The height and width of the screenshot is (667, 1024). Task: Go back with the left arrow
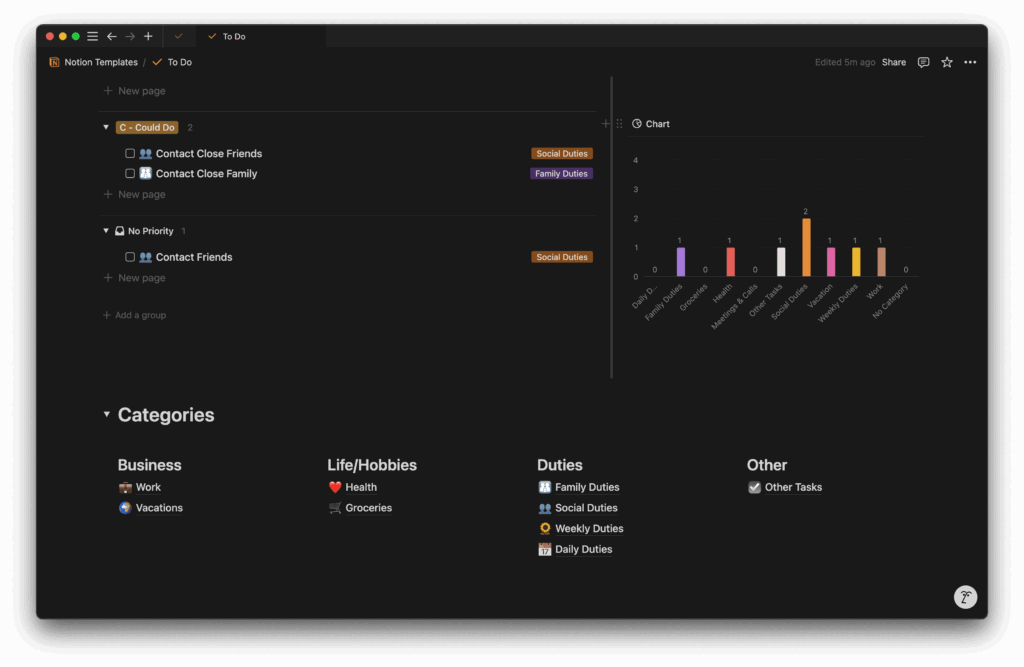coord(112,37)
